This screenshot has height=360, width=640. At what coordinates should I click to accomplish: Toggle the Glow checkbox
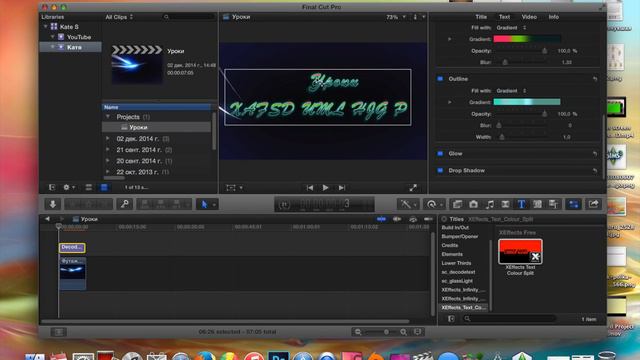click(x=440, y=153)
